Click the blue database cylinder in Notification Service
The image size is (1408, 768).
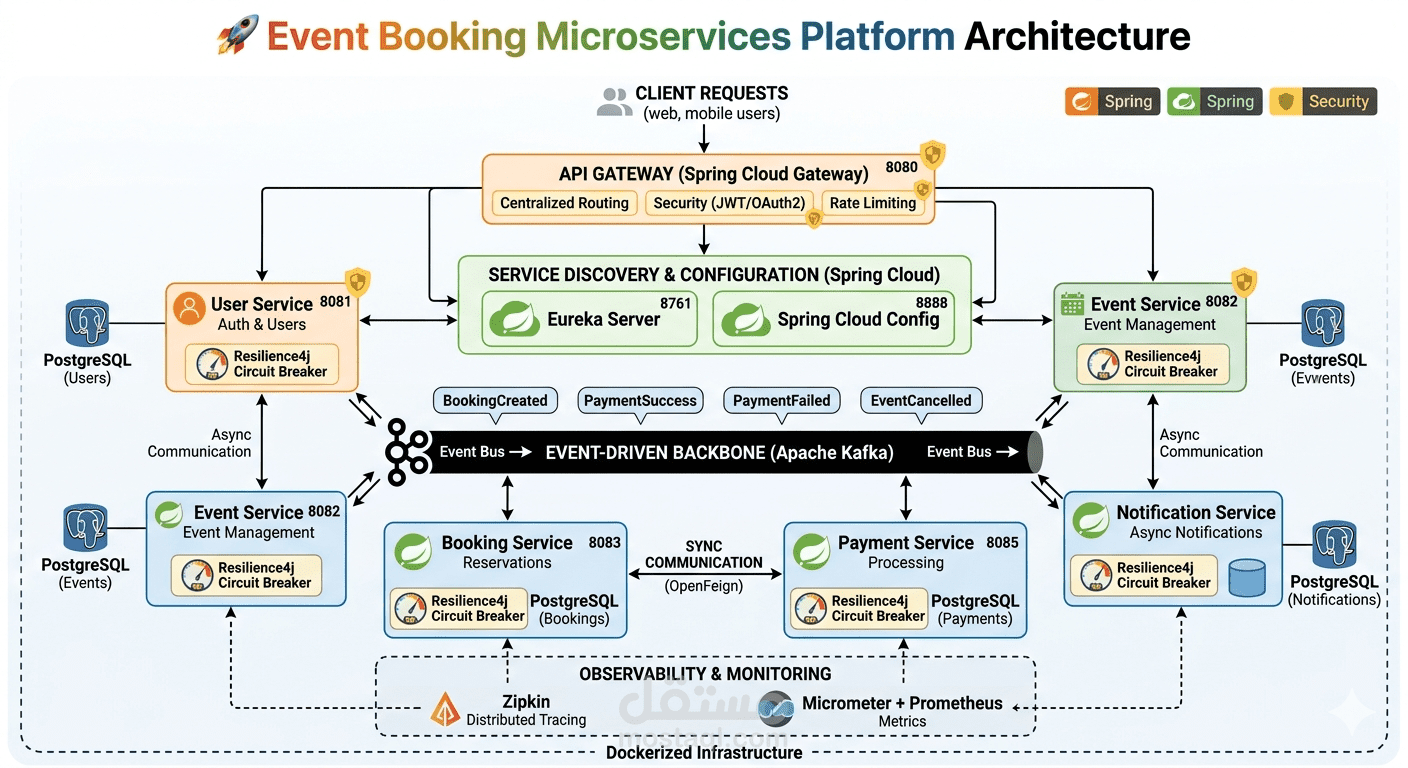click(1246, 577)
